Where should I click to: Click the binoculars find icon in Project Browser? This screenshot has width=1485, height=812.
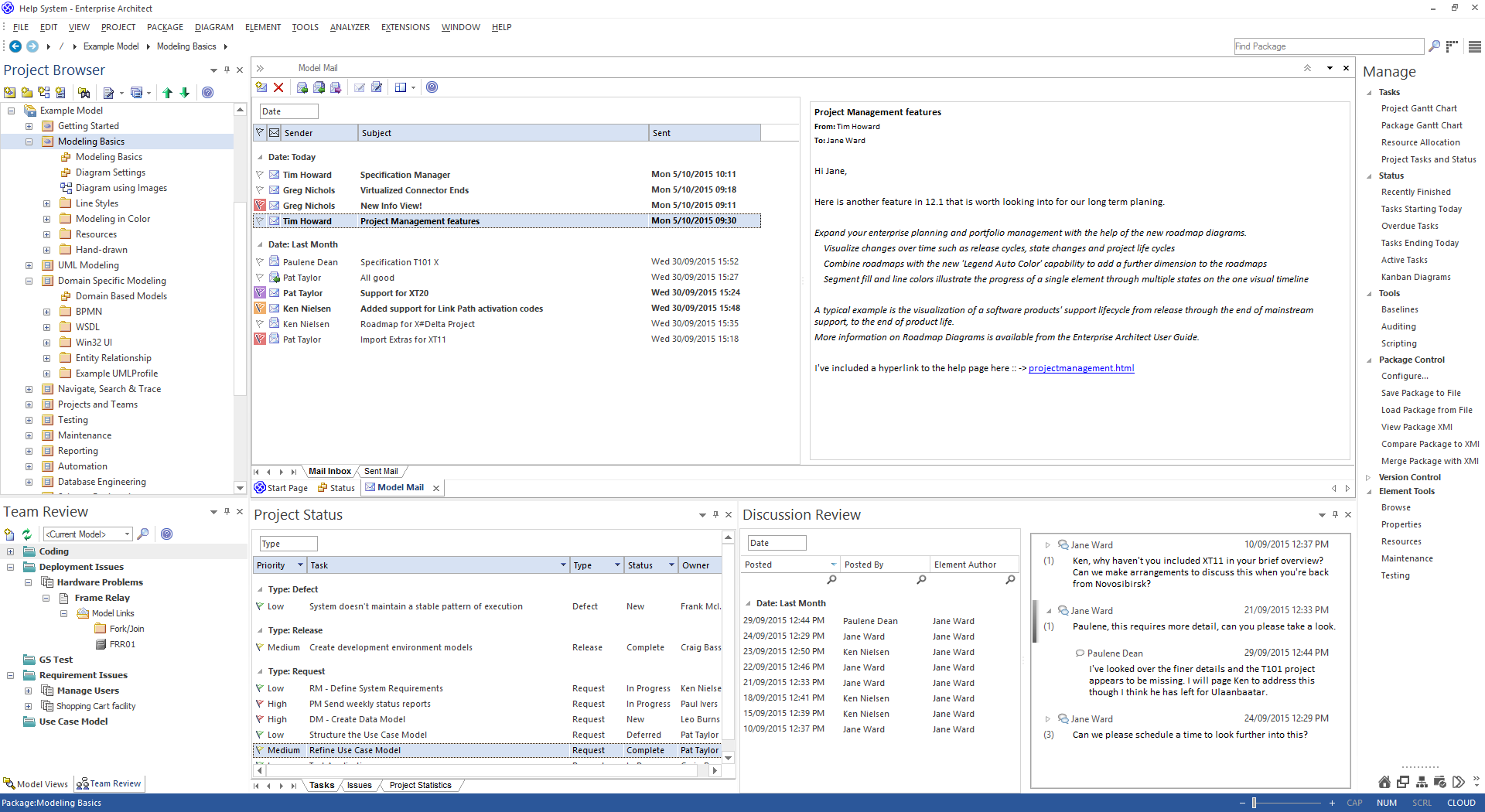click(84, 93)
